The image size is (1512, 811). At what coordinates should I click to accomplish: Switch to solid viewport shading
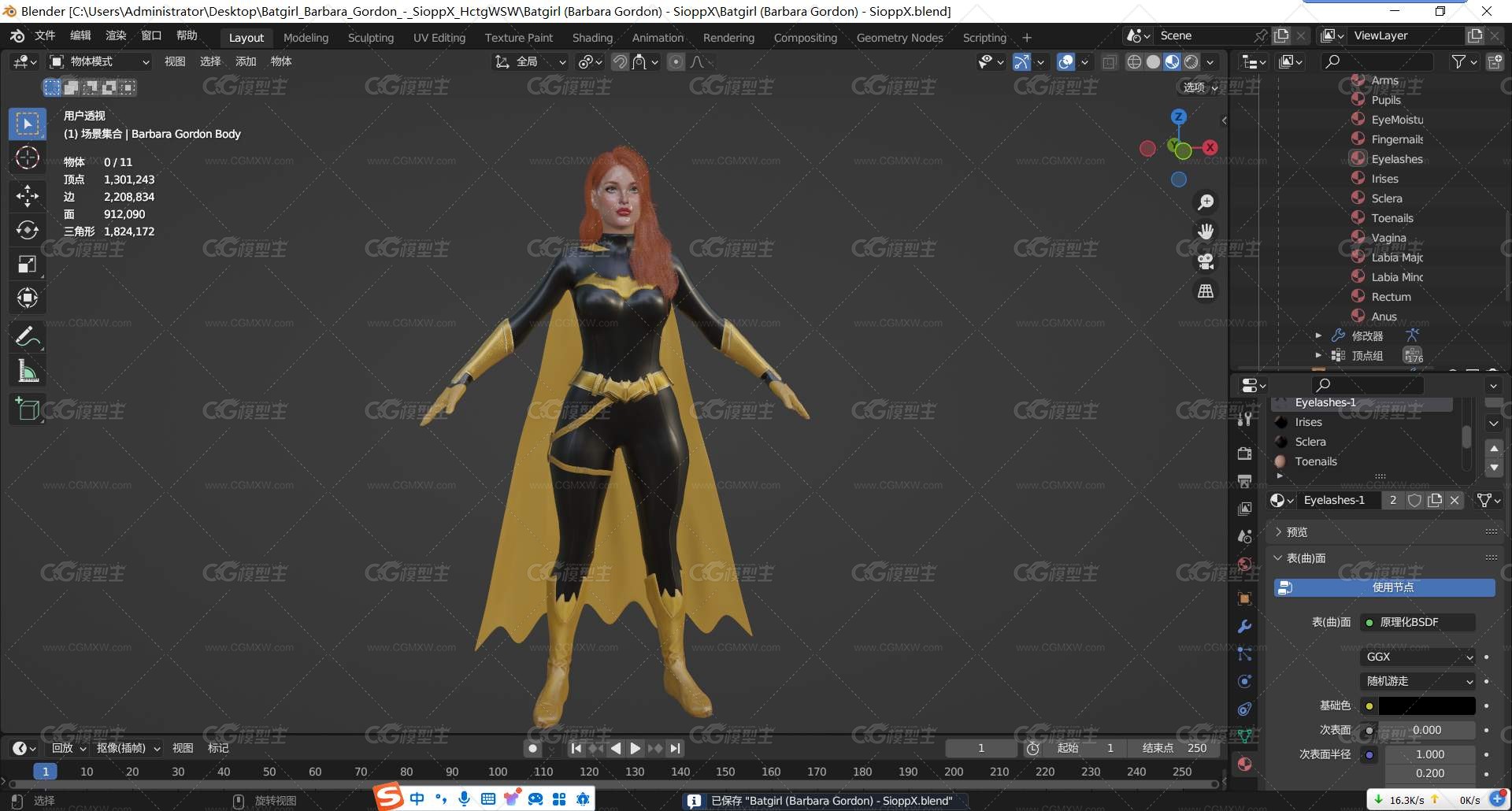pyautogui.click(x=1153, y=61)
